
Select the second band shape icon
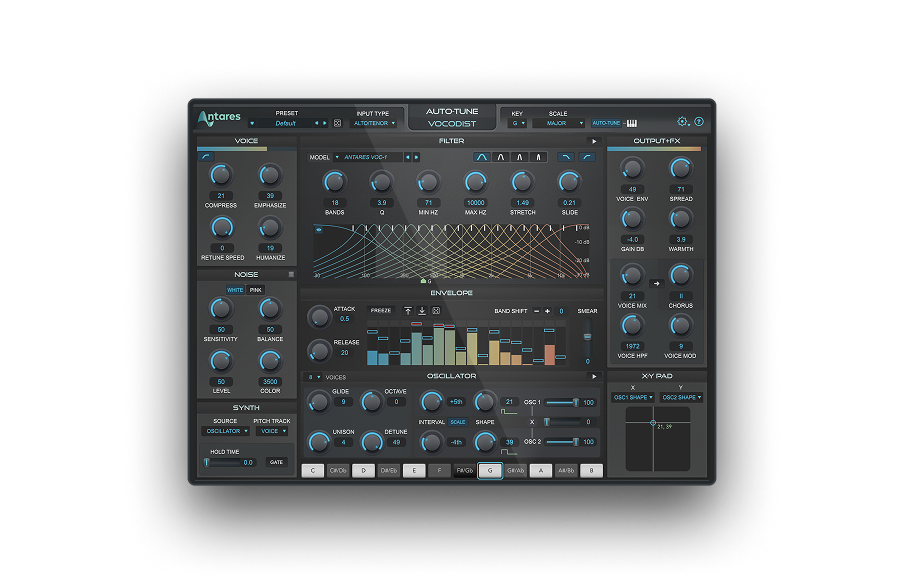coord(500,157)
